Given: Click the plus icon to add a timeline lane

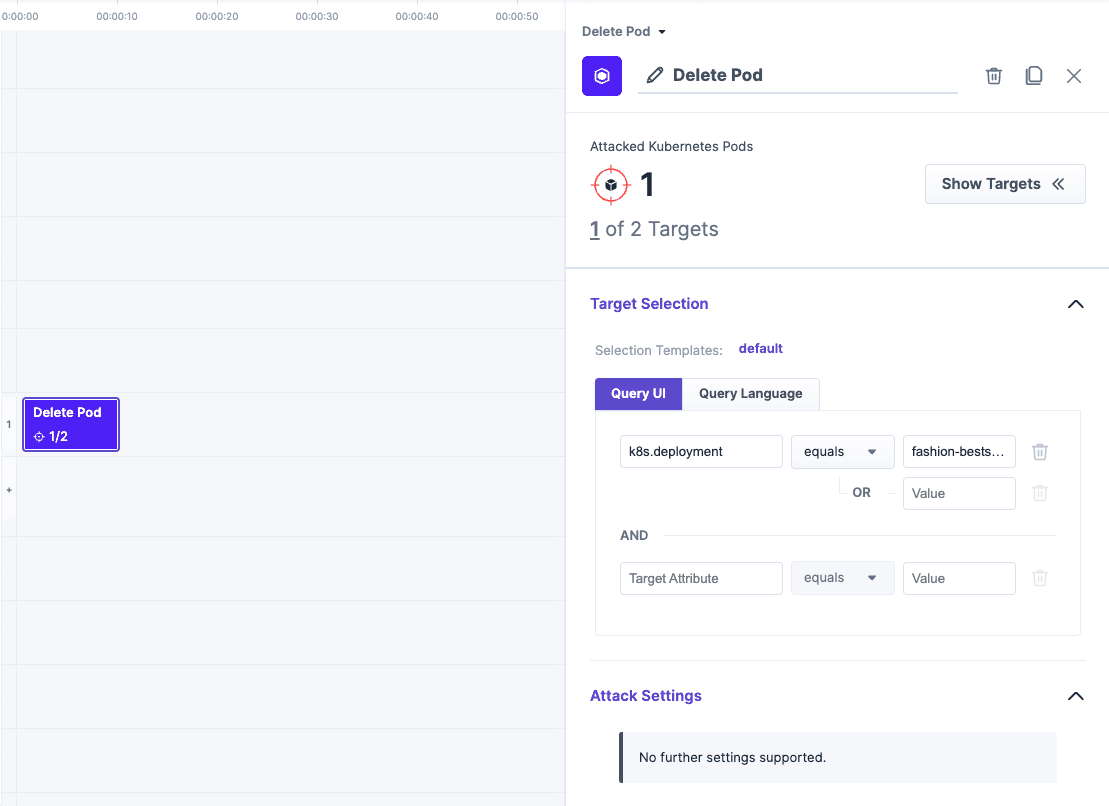Looking at the screenshot, I should pyautogui.click(x=9, y=489).
